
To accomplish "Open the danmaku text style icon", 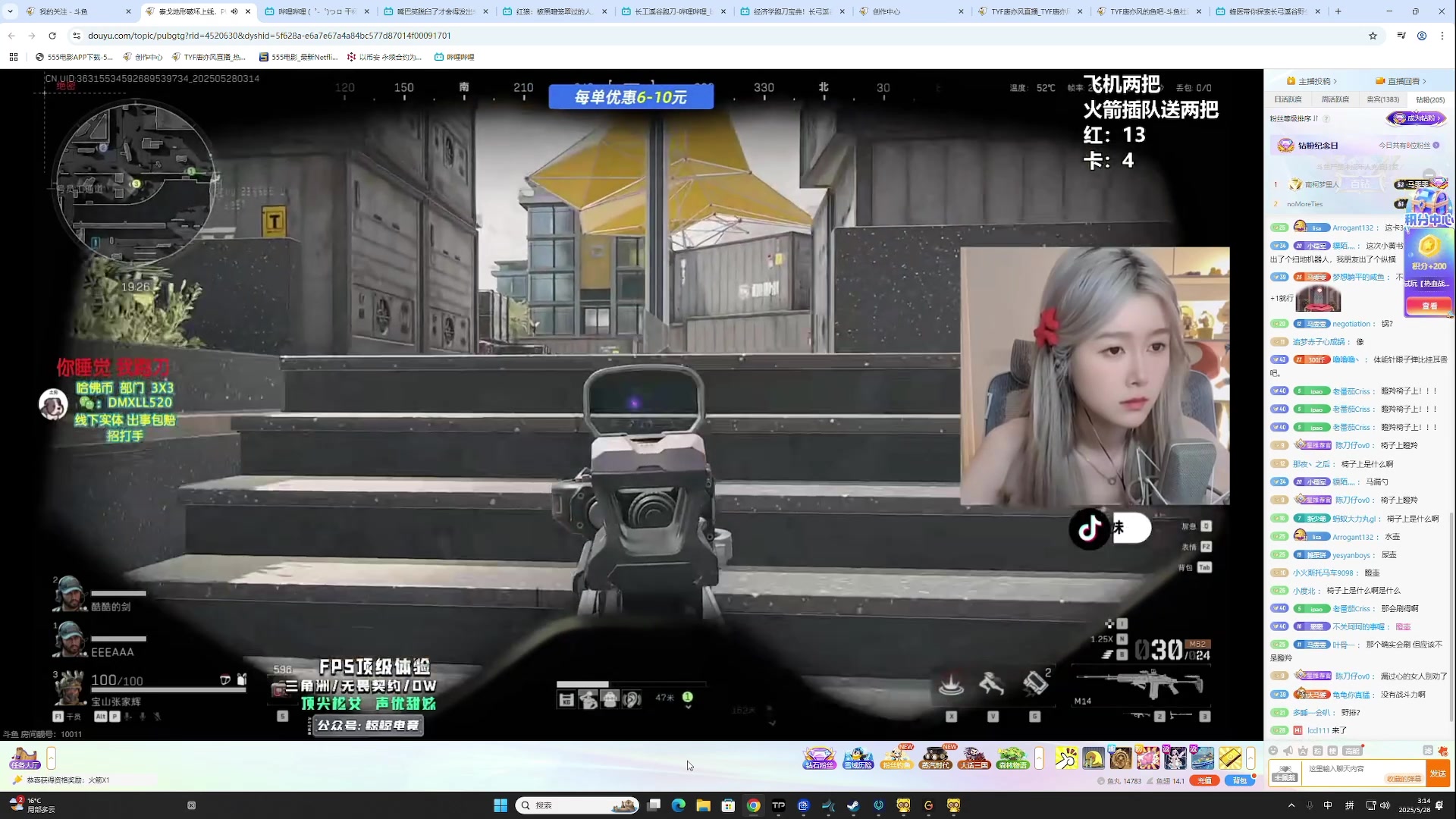I will coord(1303,751).
